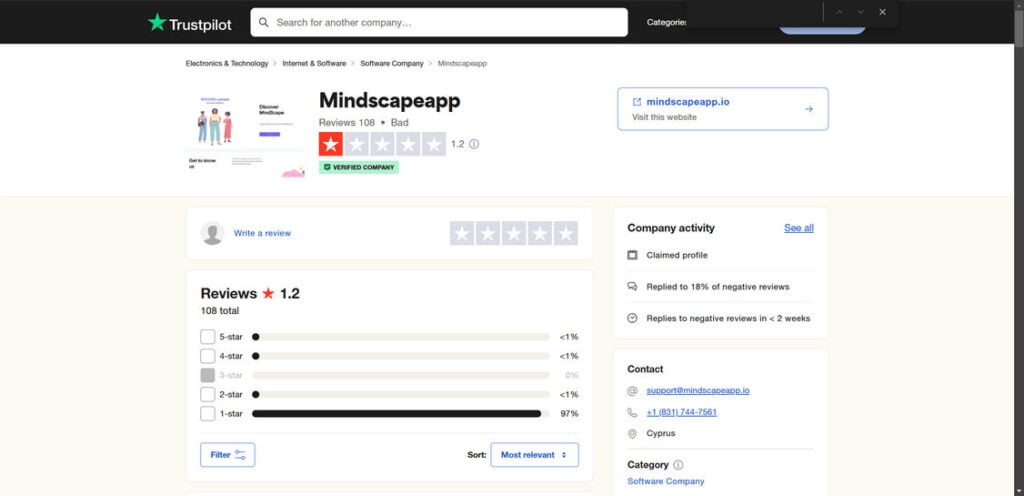Click the reply bubbles icon by Replied to 18%

(x=632, y=287)
